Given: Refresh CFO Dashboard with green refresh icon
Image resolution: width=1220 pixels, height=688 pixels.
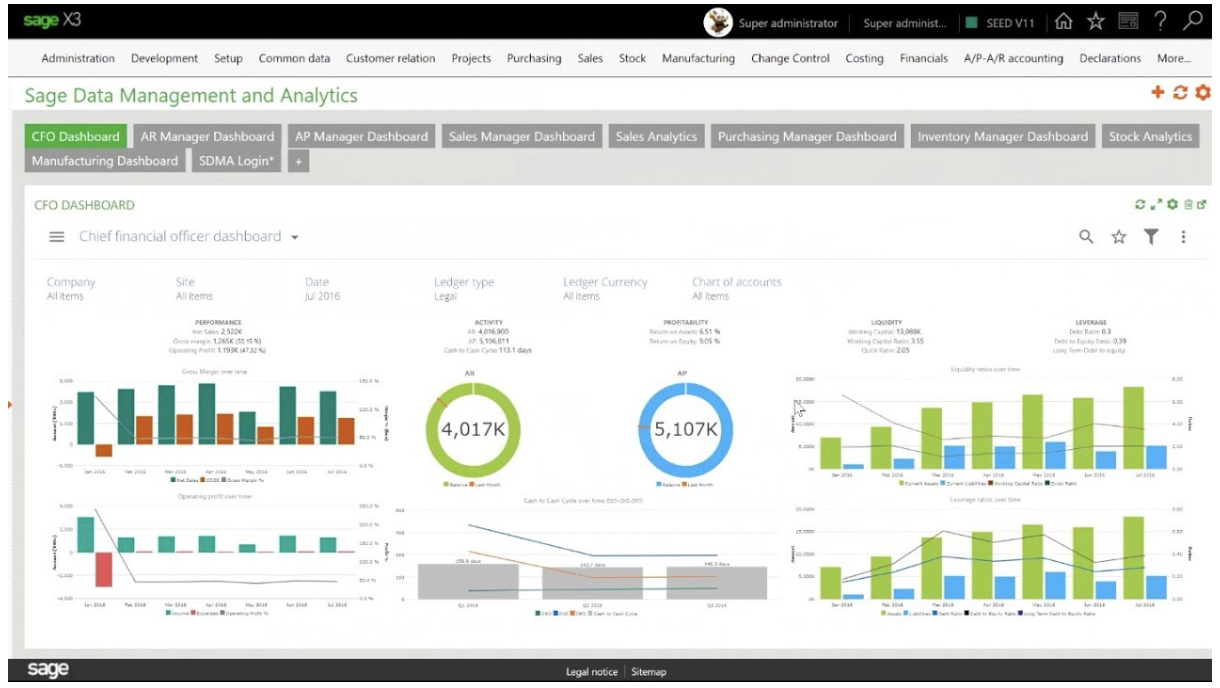Looking at the screenshot, I should click(x=1140, y=205).
